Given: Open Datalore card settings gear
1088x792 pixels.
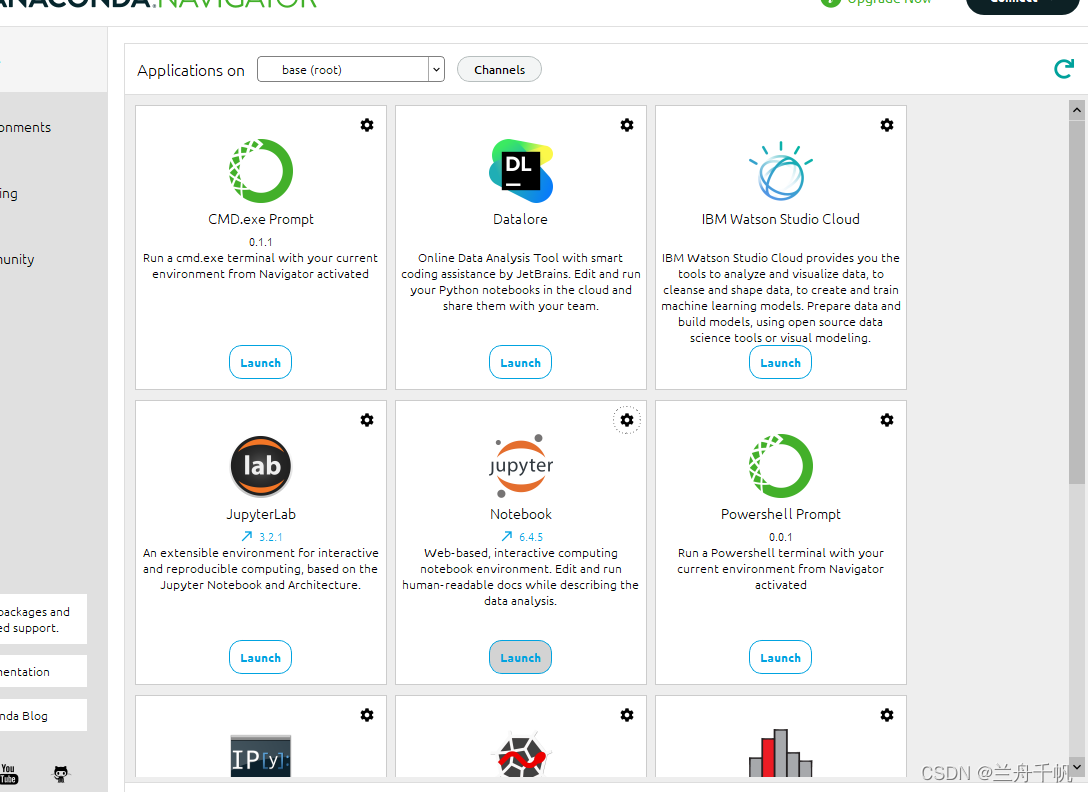Looking at the screenshot, I should click(x=627, y=125).
